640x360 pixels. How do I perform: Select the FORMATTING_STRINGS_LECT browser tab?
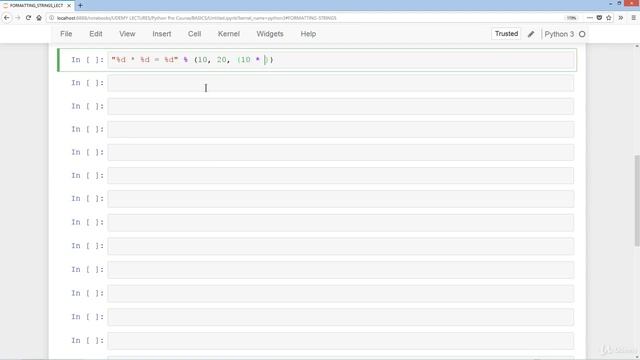[37, 6]
